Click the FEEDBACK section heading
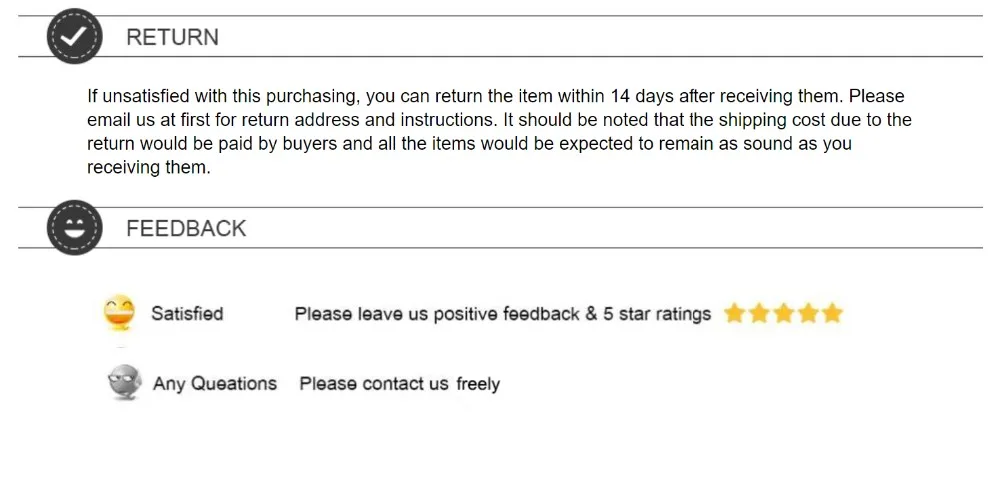The image size is (1000, 481). coord(186,228)
